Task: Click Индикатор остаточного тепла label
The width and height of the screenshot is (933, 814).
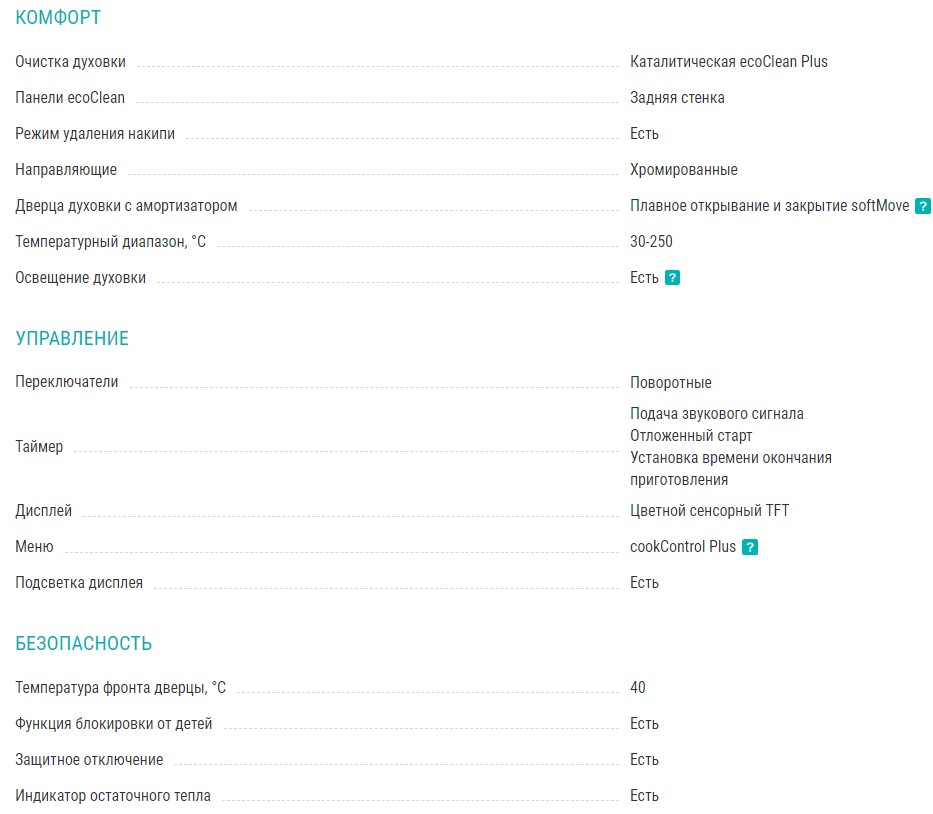Action: tap(113, 796)
